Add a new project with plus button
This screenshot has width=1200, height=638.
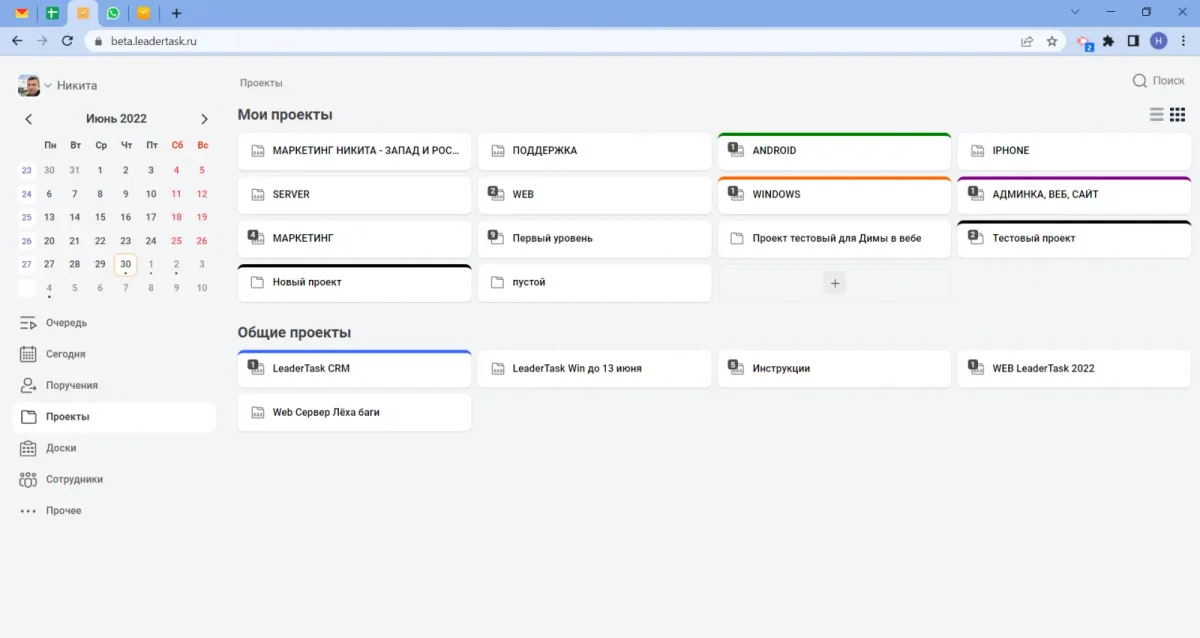pos(835,283)
